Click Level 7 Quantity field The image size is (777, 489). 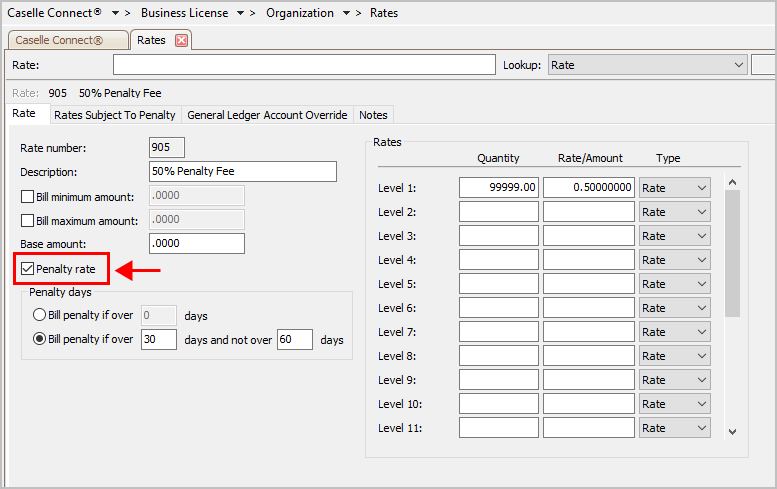[499, 332]
